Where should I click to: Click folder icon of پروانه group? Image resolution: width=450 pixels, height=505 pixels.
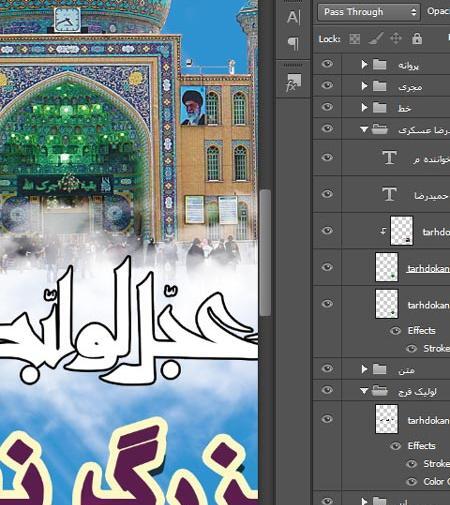pos(380,64)
